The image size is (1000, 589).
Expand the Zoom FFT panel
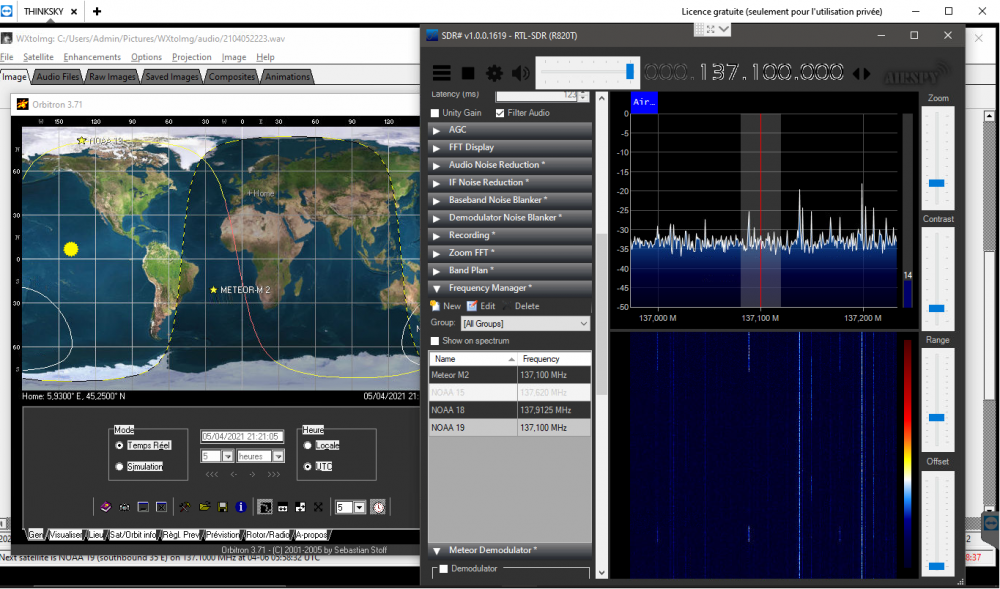point(510,253)
